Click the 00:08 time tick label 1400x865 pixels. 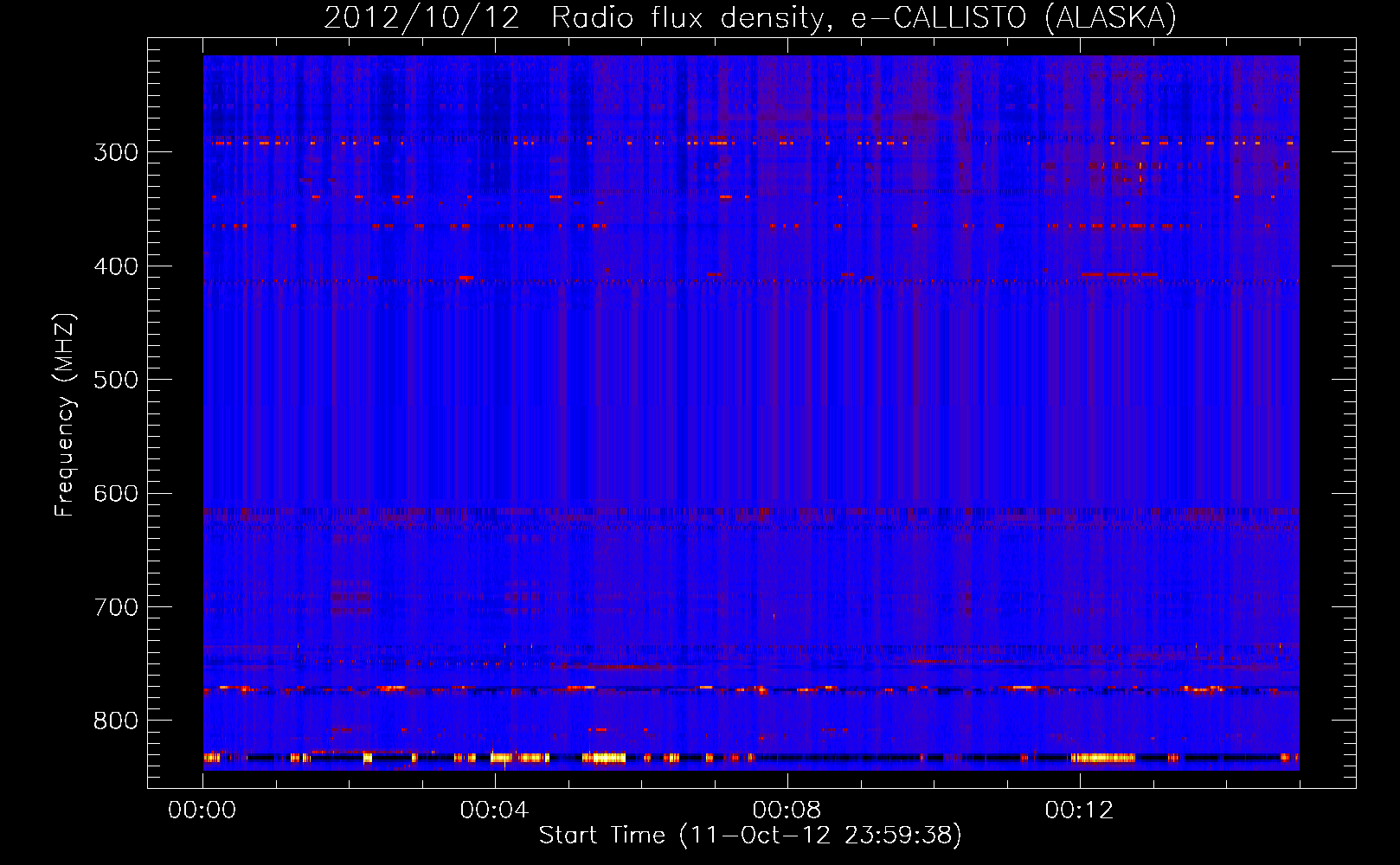point(787,811)
